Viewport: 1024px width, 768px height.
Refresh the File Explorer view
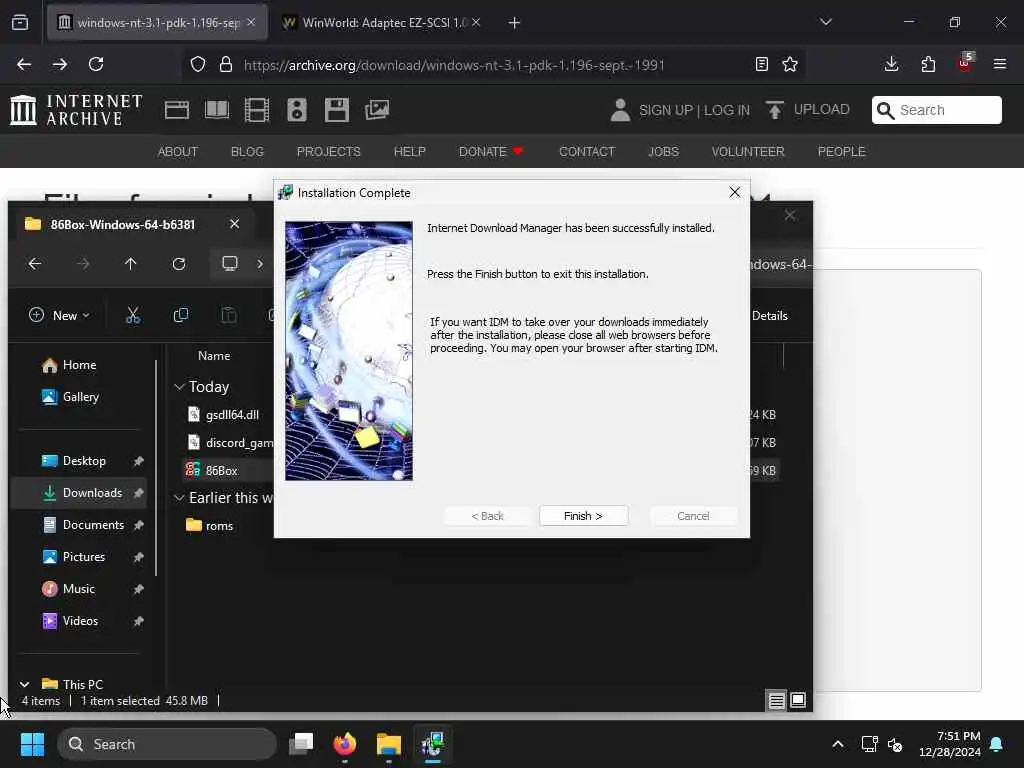click(x=178, y=264)
